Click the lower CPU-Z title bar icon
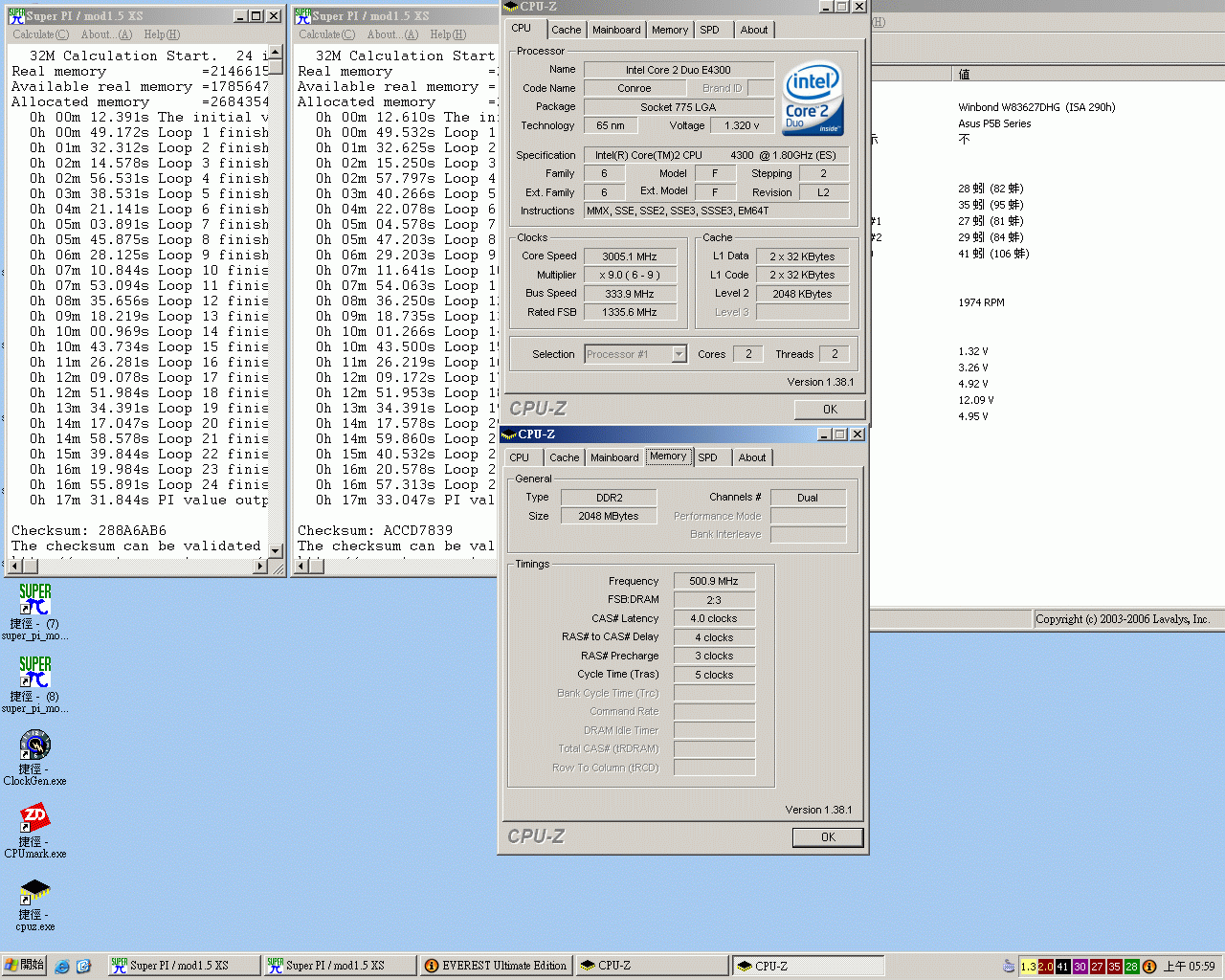Screen dimensions: 1225x980 pos(509,434)
